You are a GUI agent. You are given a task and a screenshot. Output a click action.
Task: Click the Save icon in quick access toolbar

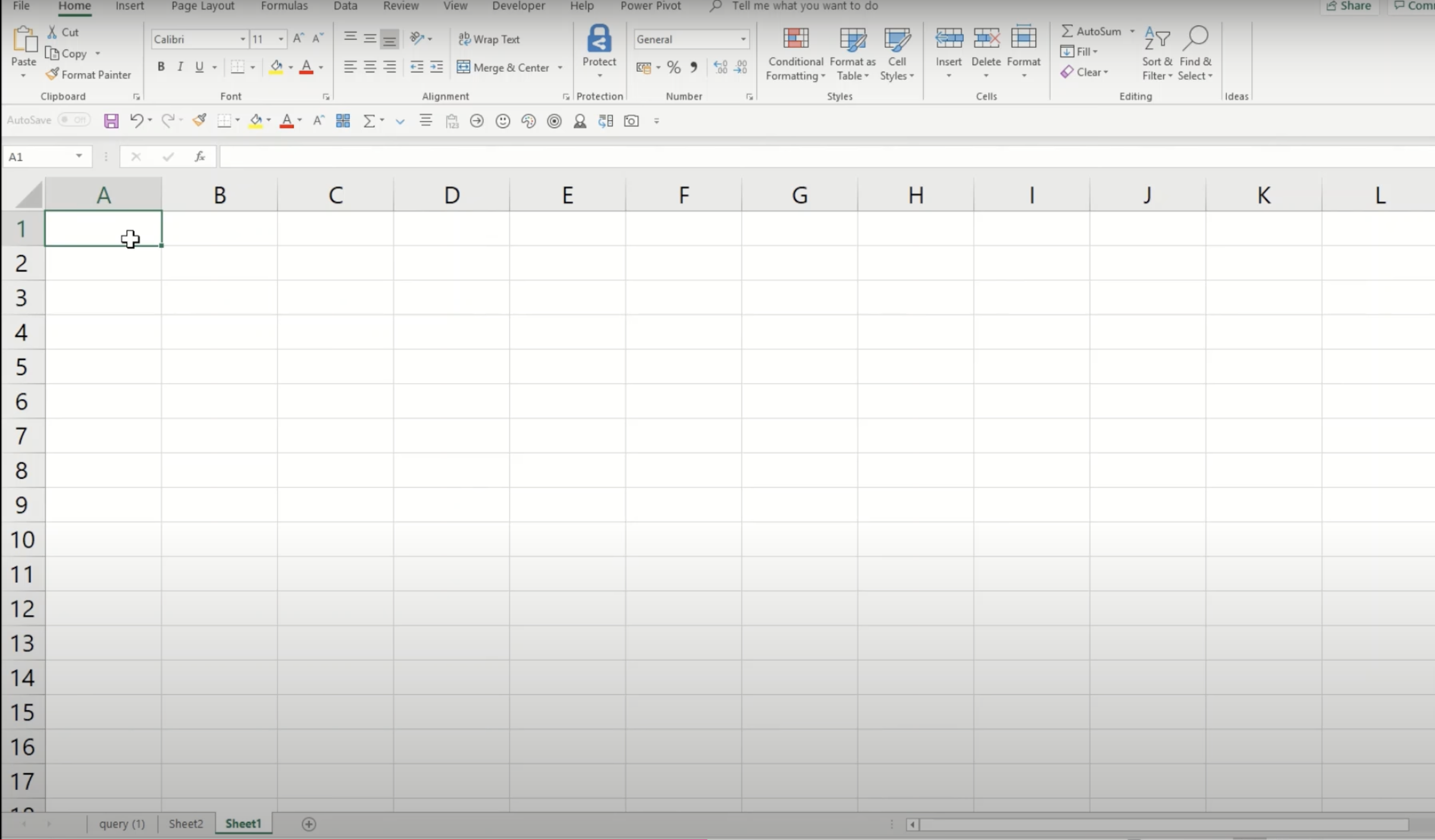coord(111,121)
